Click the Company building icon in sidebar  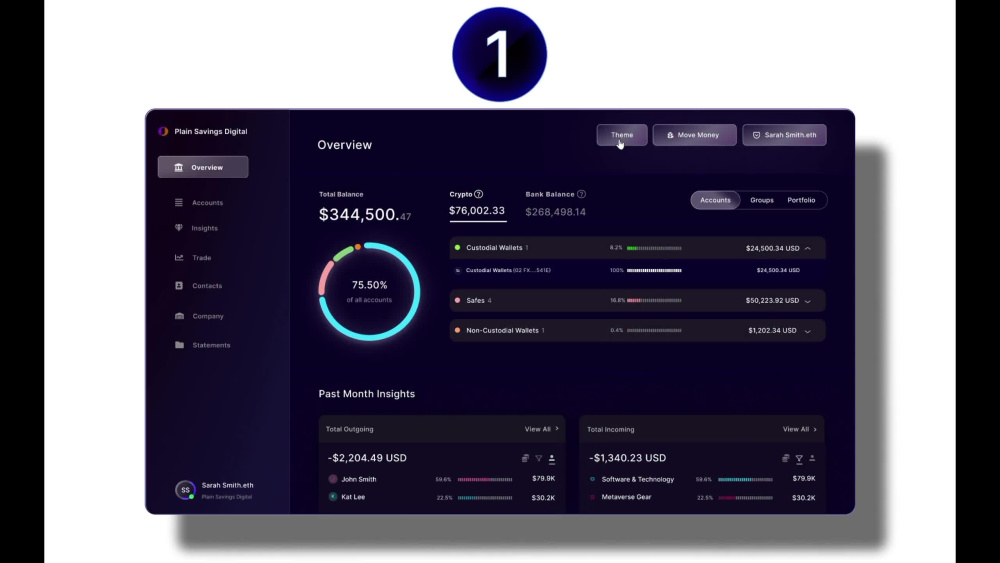(179, 316)
